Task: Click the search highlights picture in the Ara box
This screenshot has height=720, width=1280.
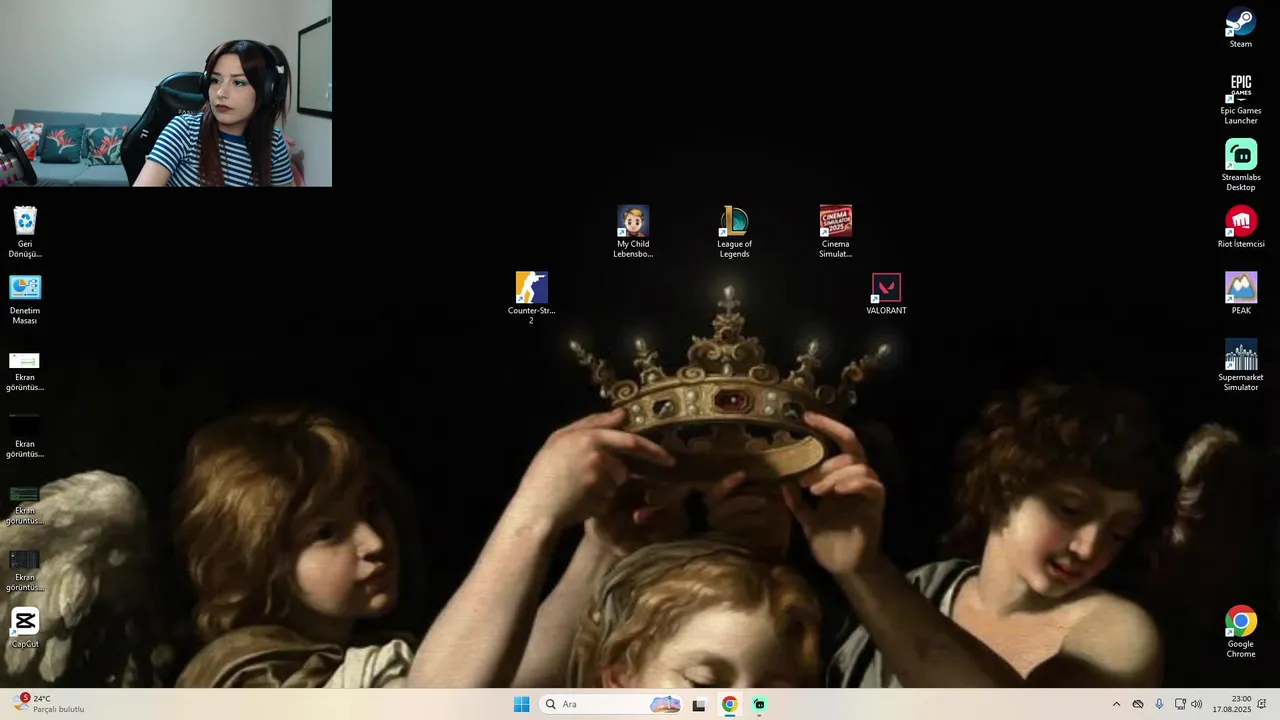Action: pos(665,704)
